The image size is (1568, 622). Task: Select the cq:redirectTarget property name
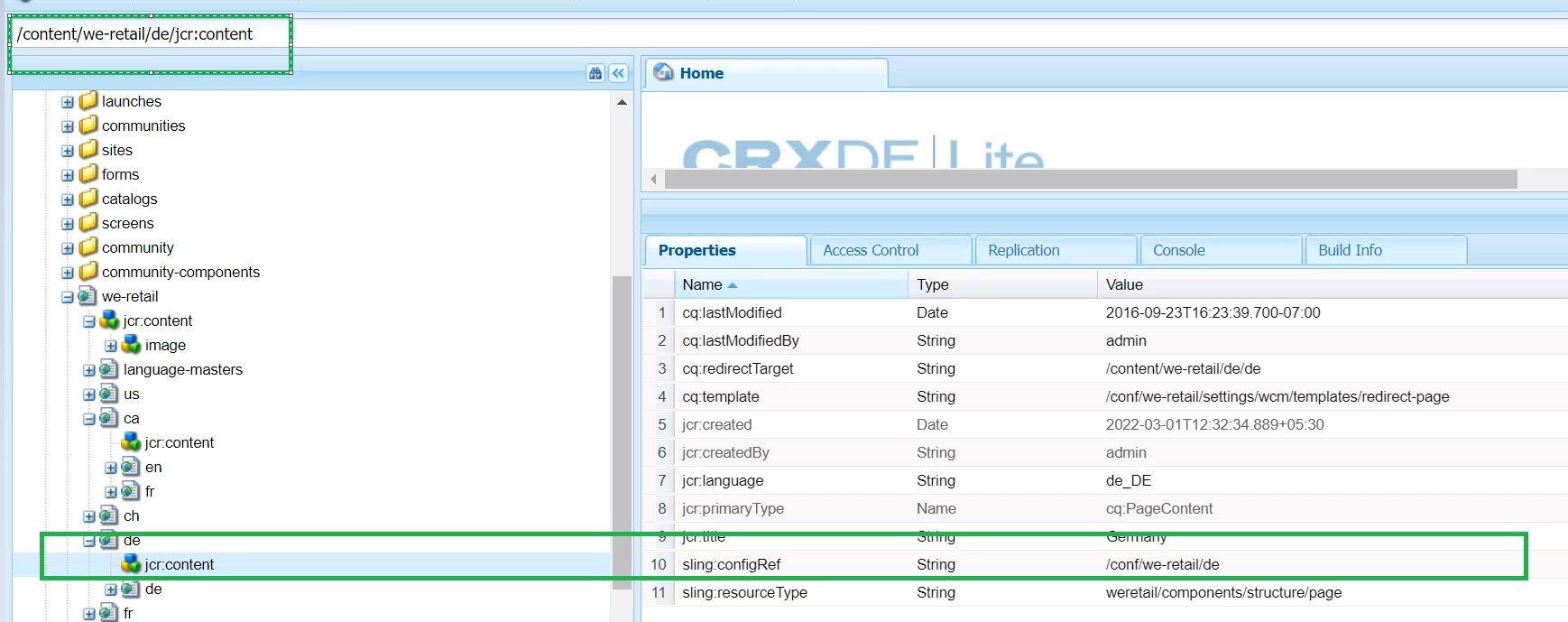pos(737,368)
